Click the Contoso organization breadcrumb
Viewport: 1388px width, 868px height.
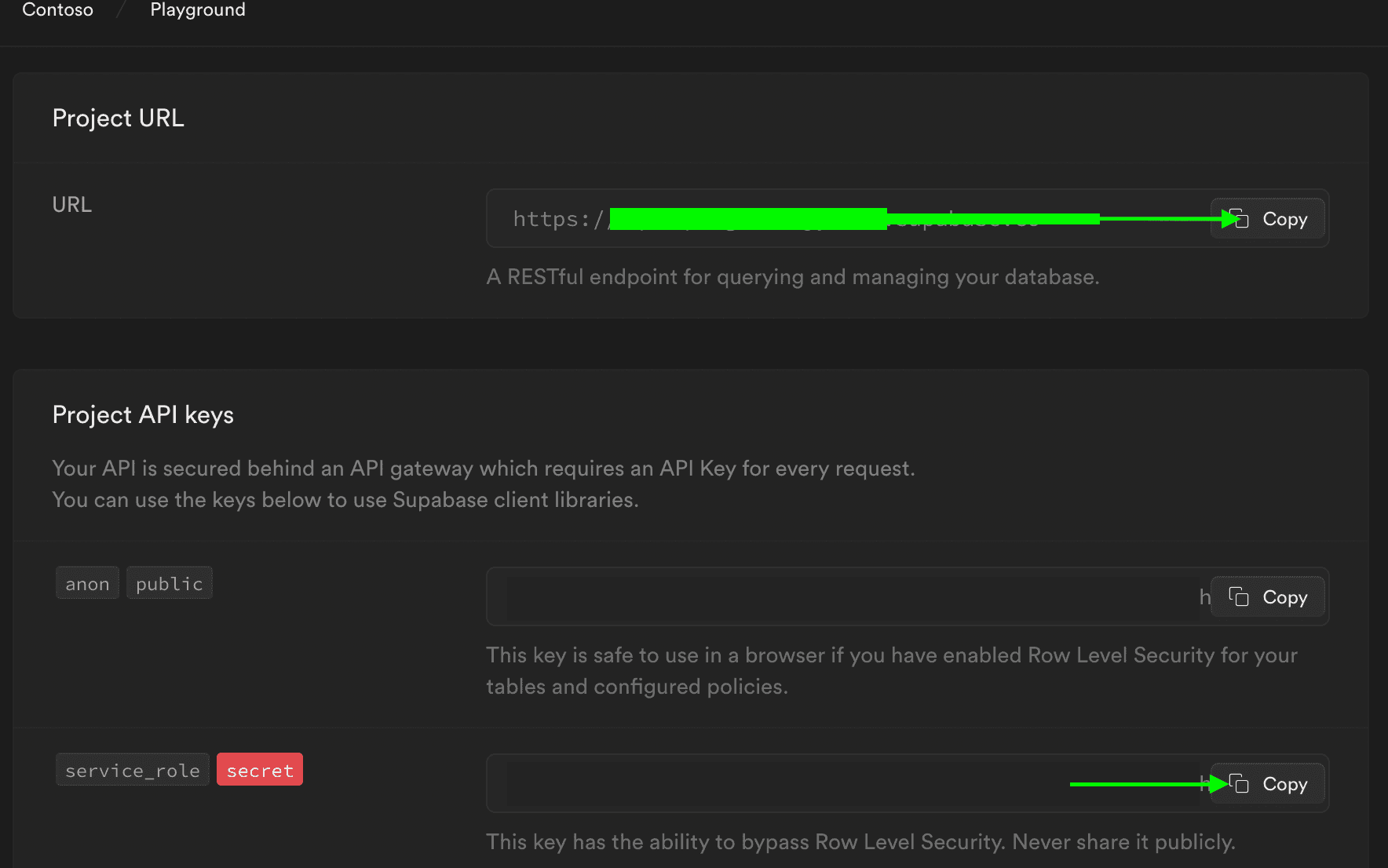(x=57, y=10)
